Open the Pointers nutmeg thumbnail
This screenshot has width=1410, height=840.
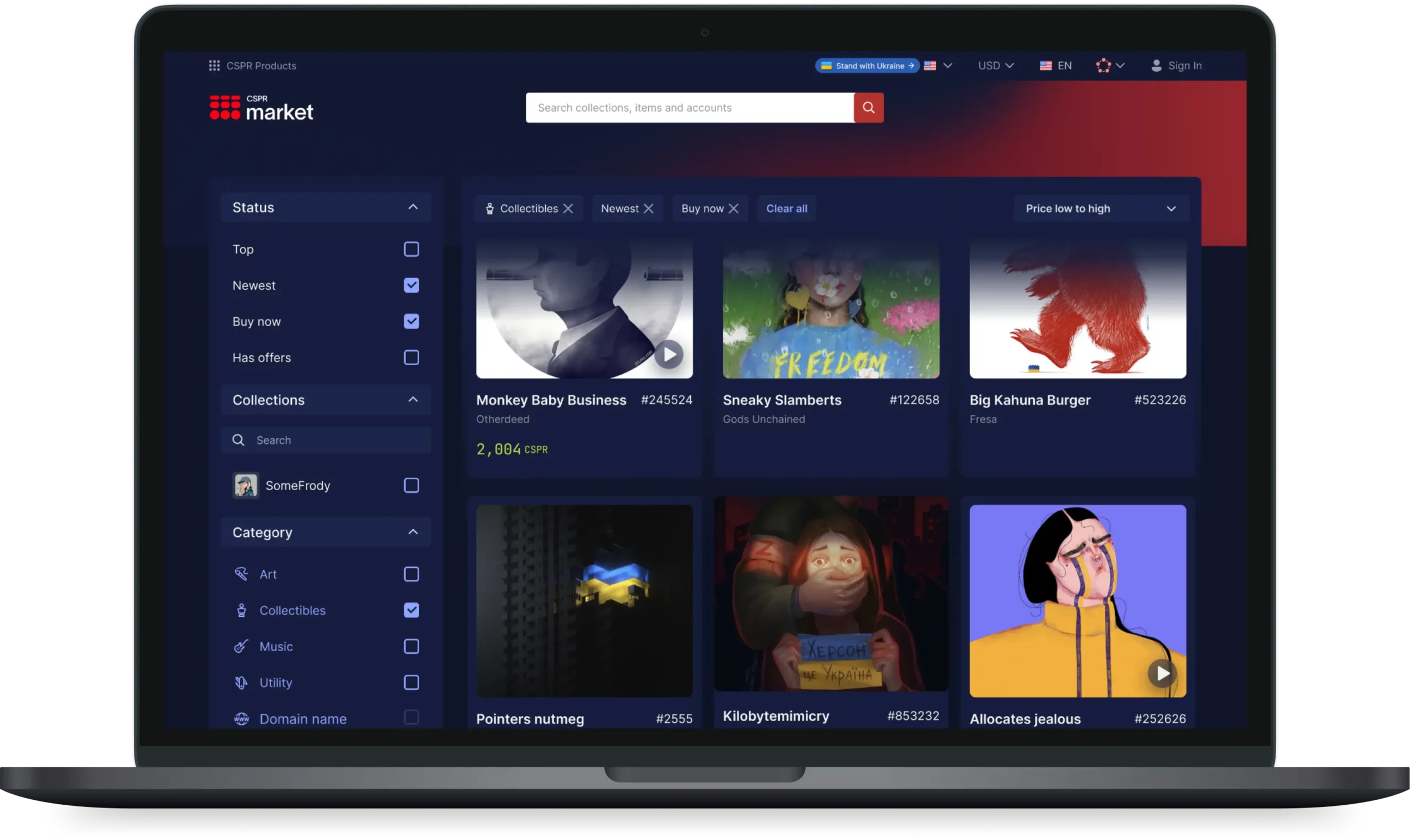point(584,601)
